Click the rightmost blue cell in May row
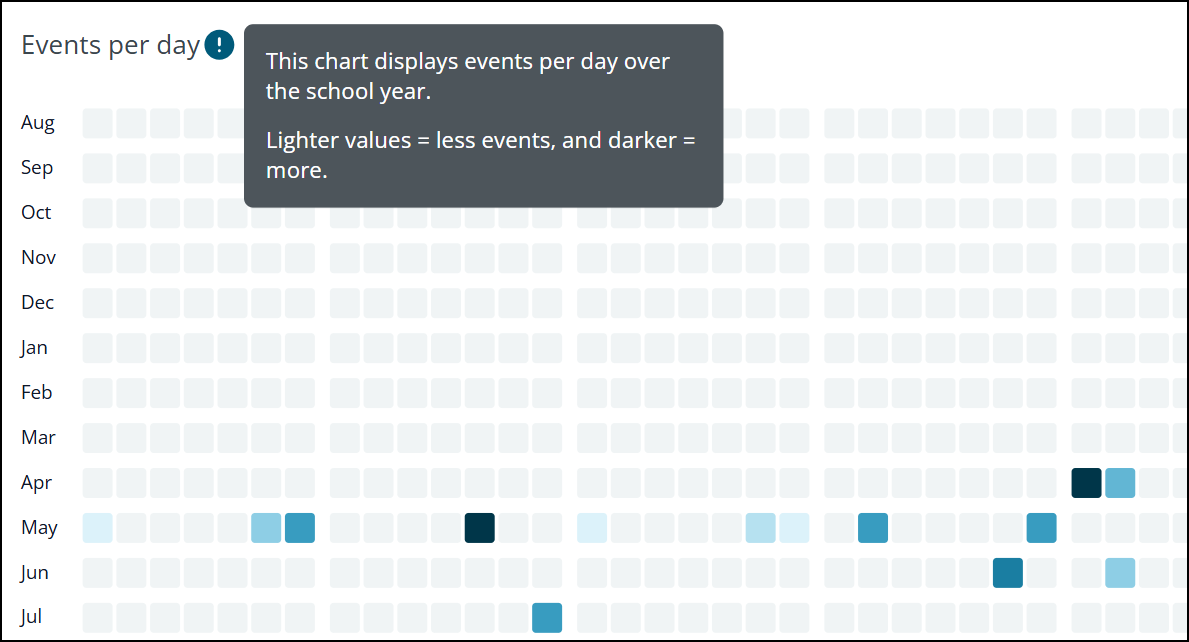The image size is (1189, 642). pos(1041,528)
